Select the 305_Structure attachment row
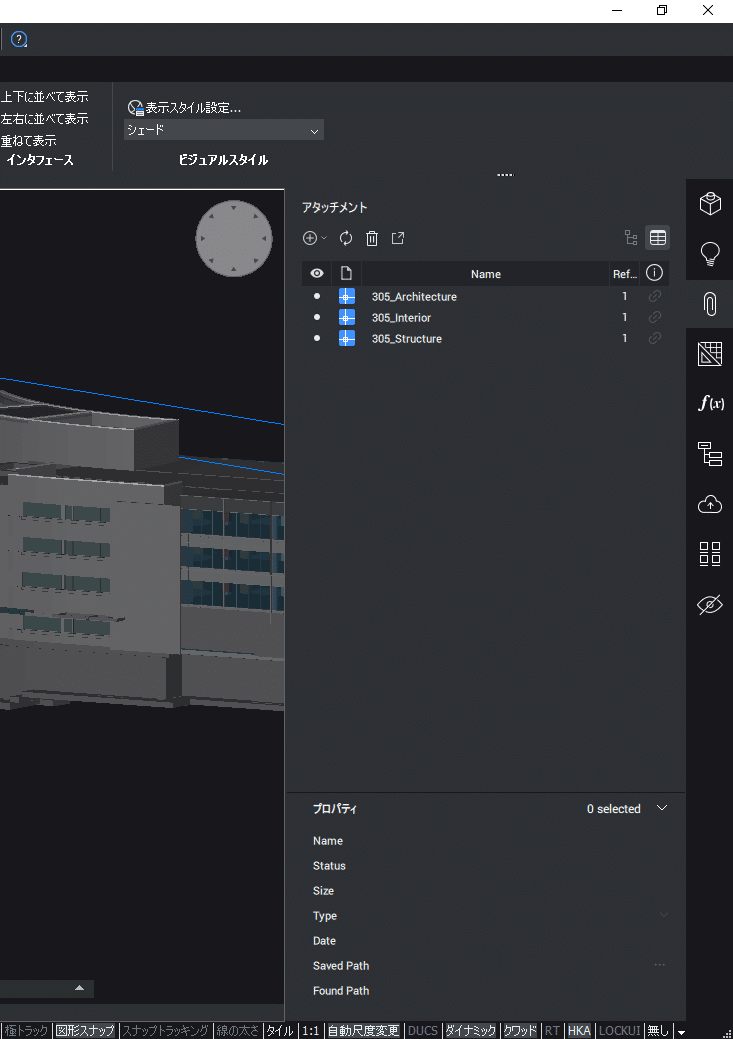Image resolution: width=733 pixels, height=1039 pixels. [x=485, y=338]
